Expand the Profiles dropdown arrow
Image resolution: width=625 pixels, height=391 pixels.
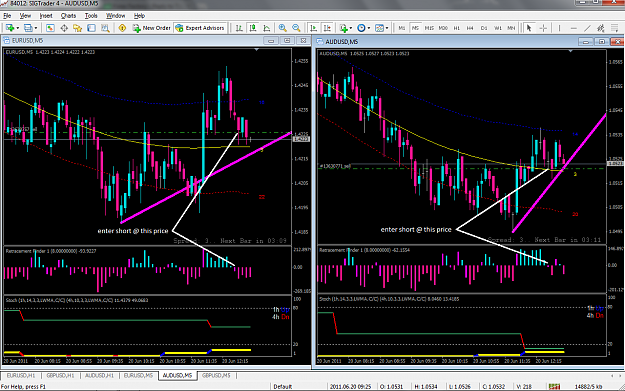[36, 28]
